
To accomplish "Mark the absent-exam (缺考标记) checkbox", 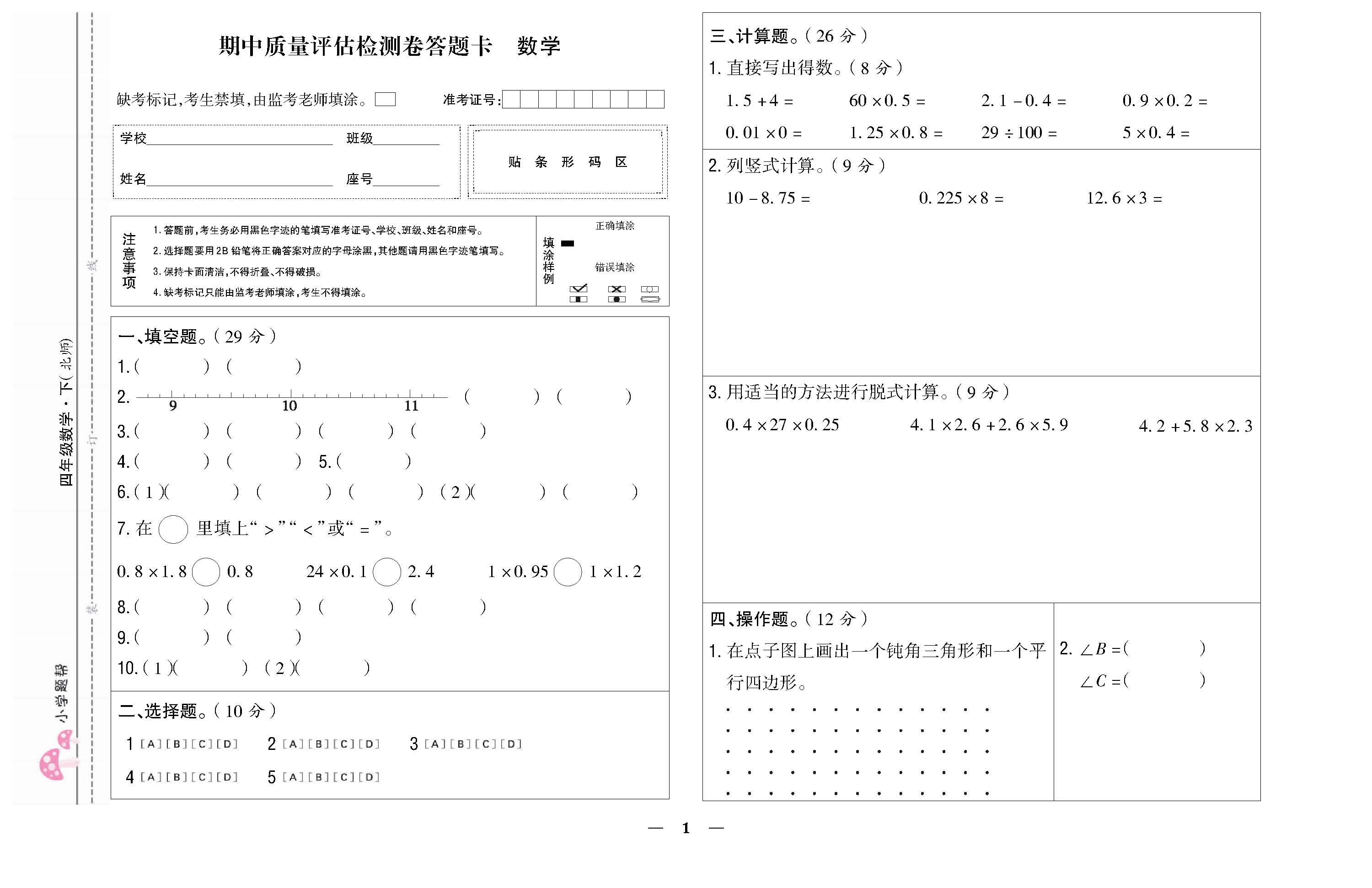I will tap(385, 100).
